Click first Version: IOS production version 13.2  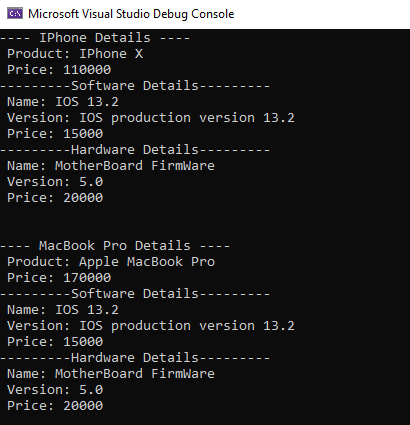coord(151,118)
